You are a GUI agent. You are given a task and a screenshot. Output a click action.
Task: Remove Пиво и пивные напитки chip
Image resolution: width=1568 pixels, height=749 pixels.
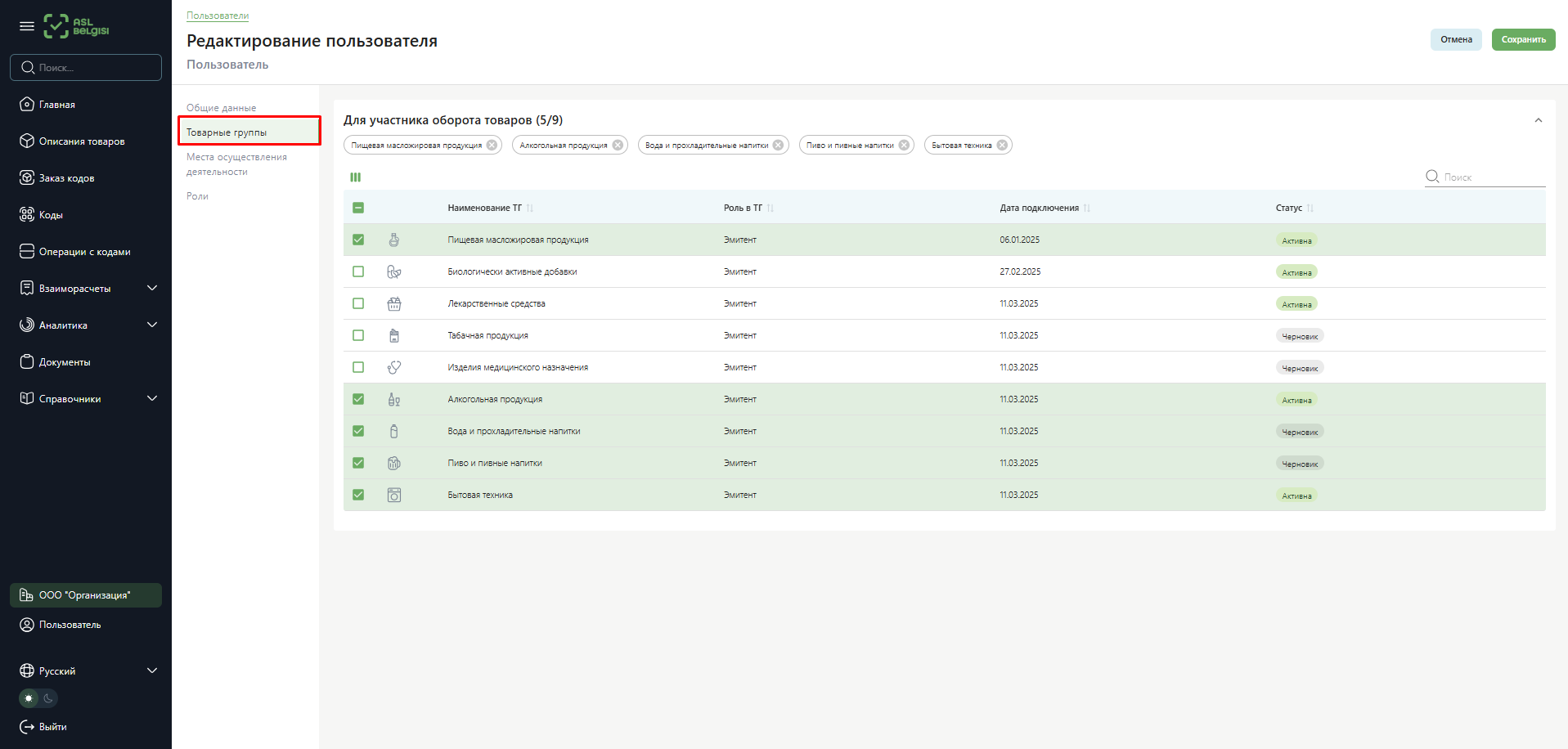pyautogui.click(x=904, y=145)
